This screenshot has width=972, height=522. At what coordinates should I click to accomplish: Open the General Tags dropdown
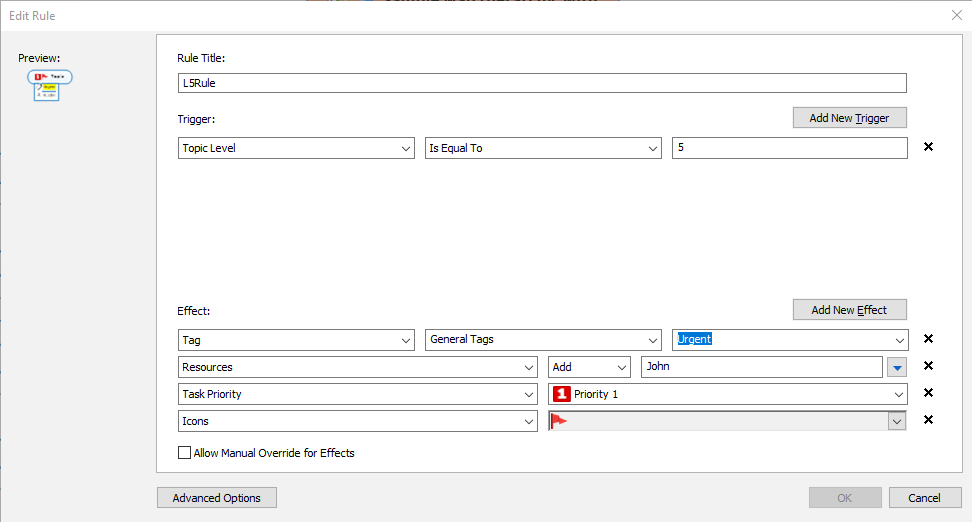tap(543, 340)
